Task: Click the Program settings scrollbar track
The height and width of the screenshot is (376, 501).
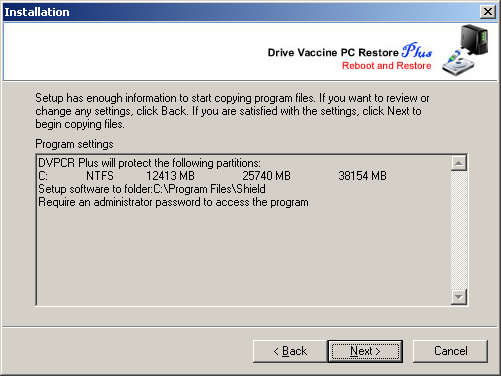Action: [x=459, y=230]
